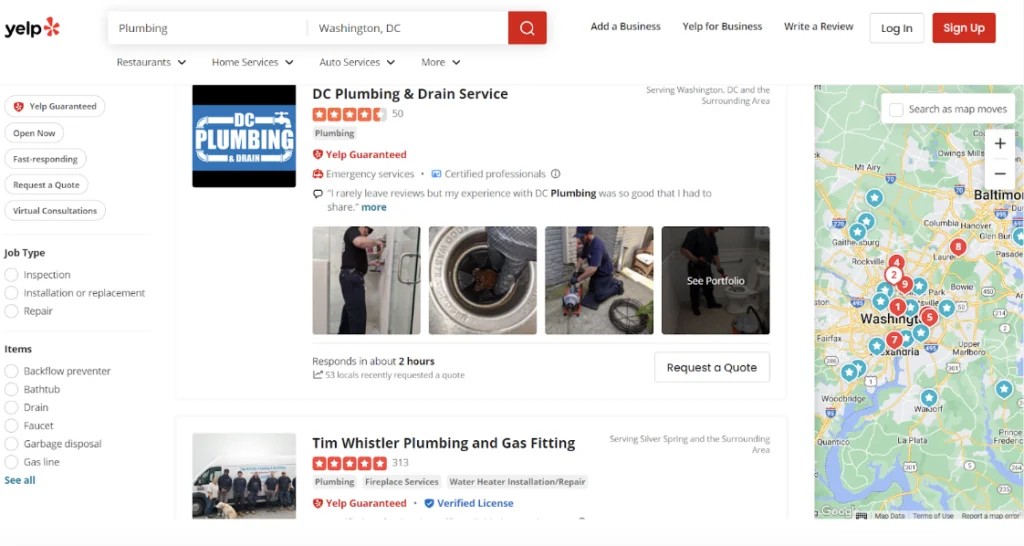Click the red map pin numbered 1
The height and width of the screenshot is (546, 1024).
pyautogui.click(x=898, y=306)
